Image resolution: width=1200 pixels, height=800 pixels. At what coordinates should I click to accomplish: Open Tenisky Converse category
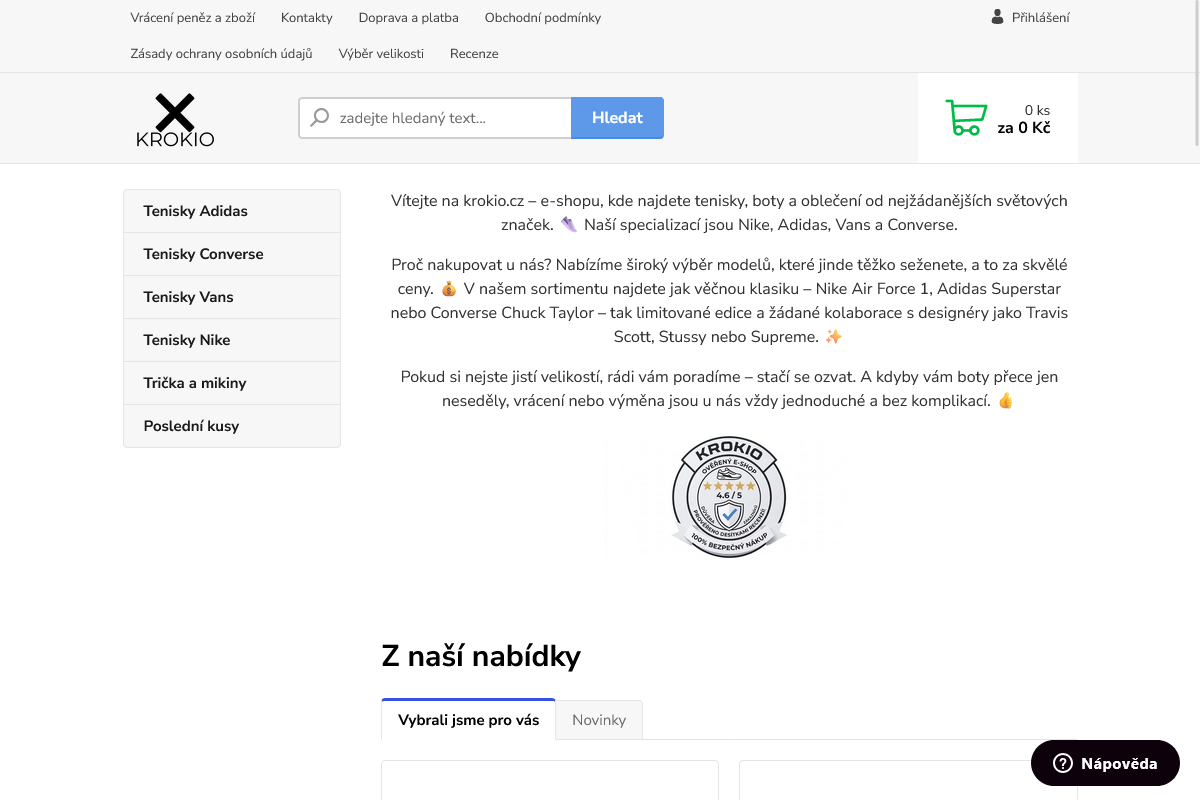point(203,254)
